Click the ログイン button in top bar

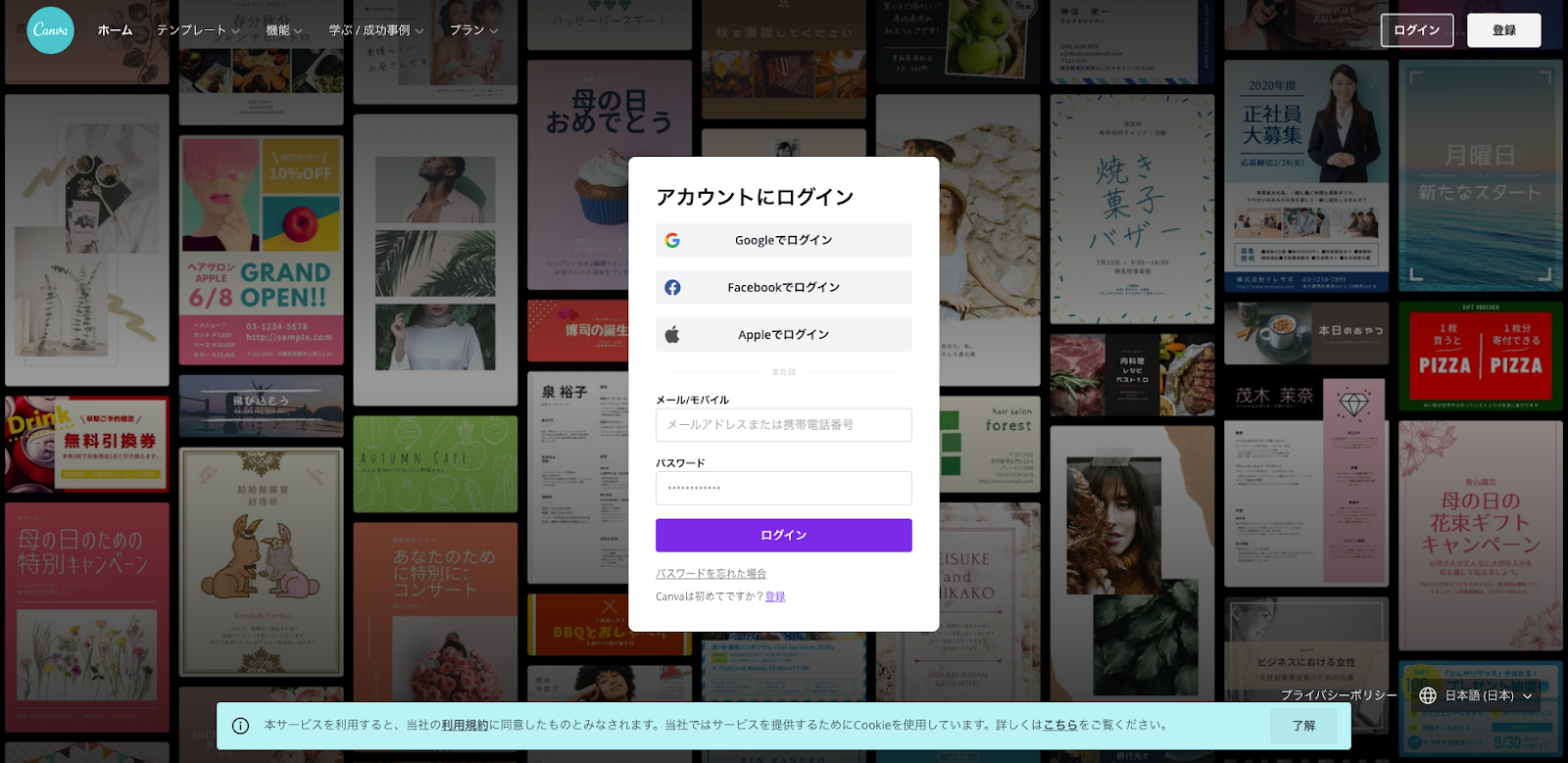[x=1417, y=30]
